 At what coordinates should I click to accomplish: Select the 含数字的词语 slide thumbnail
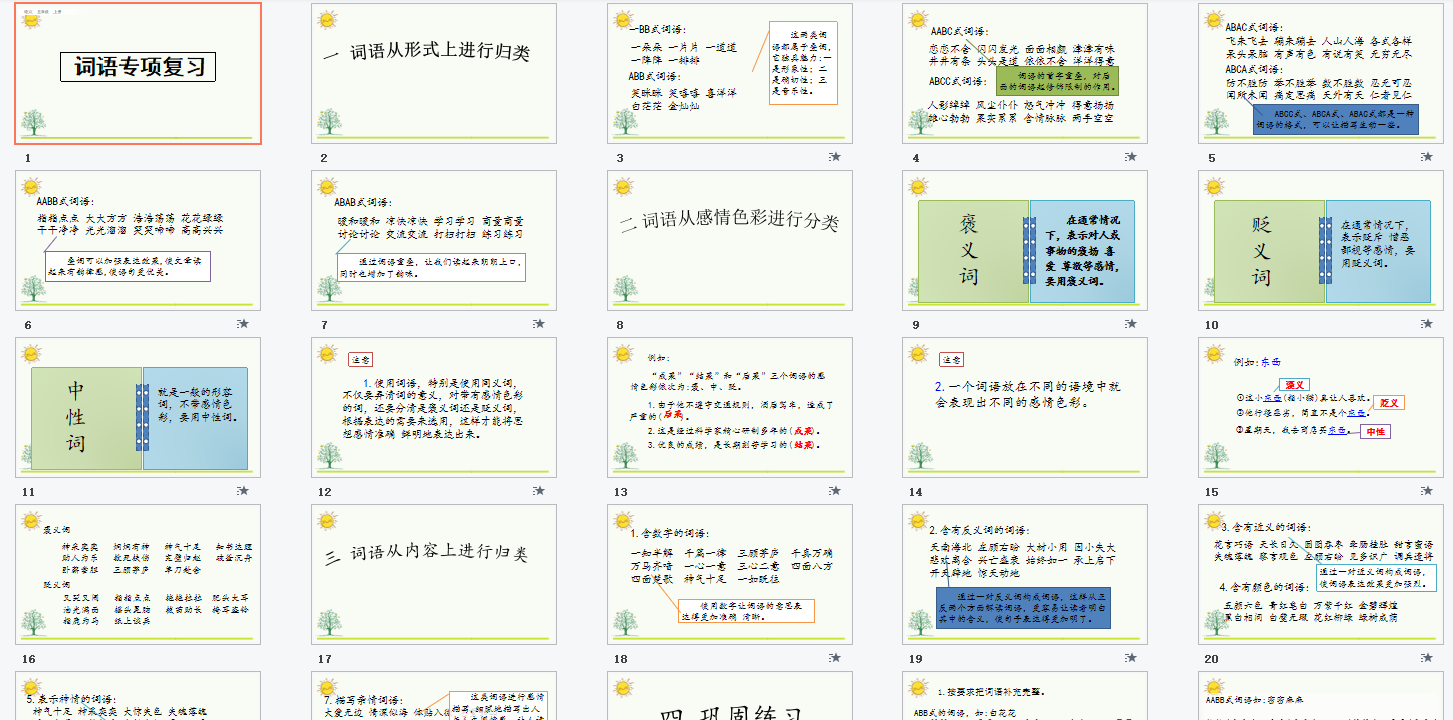tap(730, 574)
